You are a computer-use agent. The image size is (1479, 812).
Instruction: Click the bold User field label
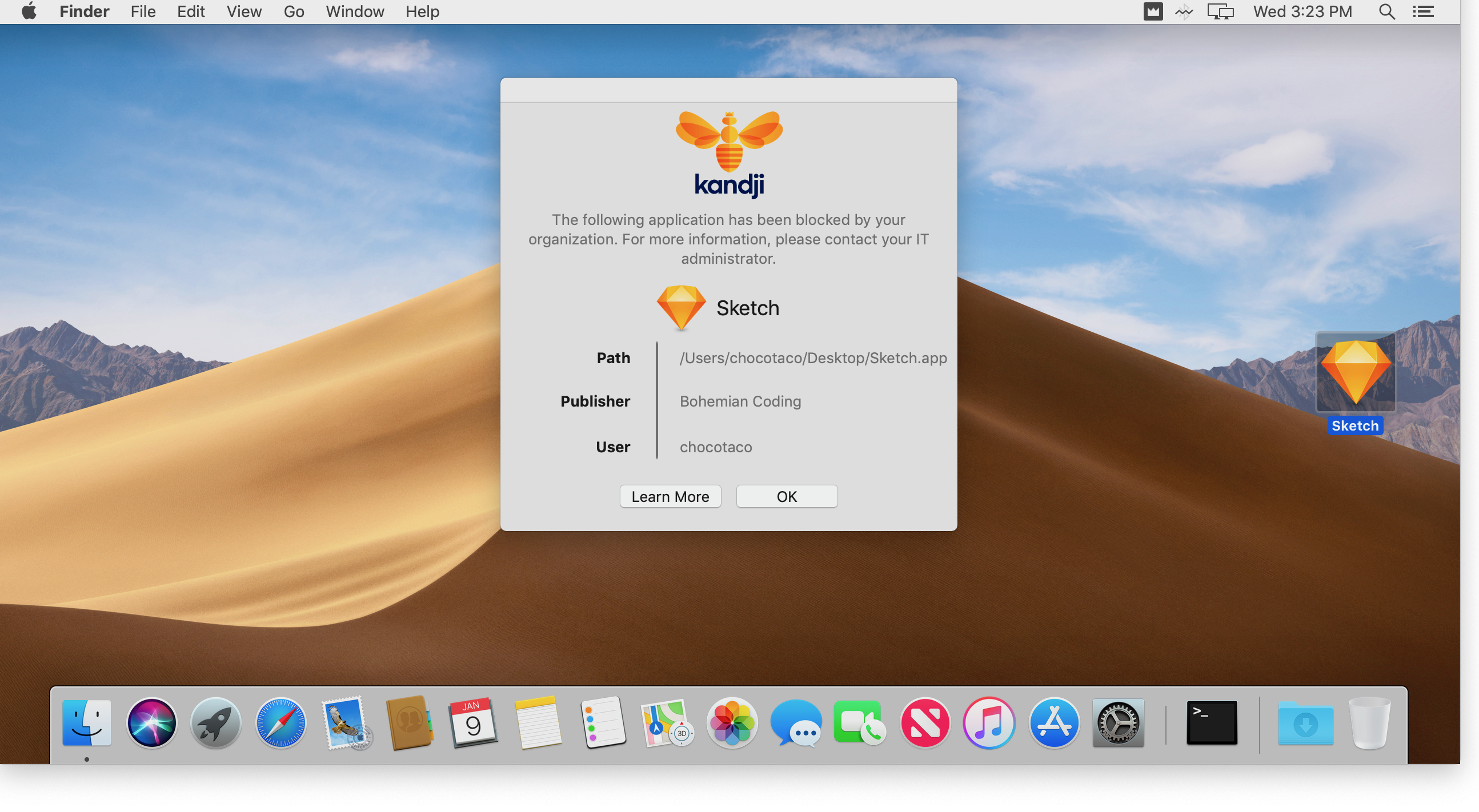click(x=612, y=447)
